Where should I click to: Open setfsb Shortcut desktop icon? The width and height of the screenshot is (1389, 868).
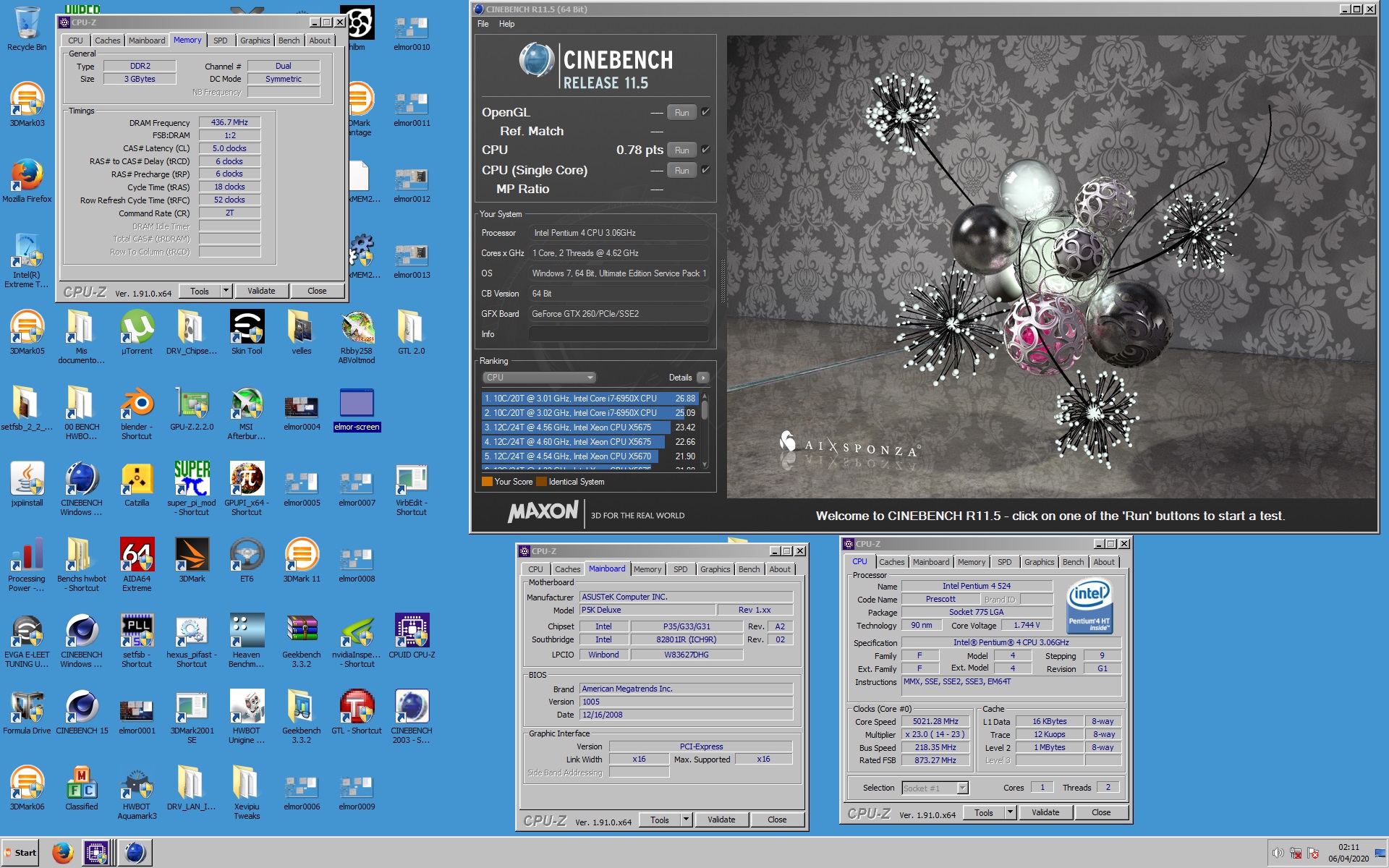(x=137, y=642)
